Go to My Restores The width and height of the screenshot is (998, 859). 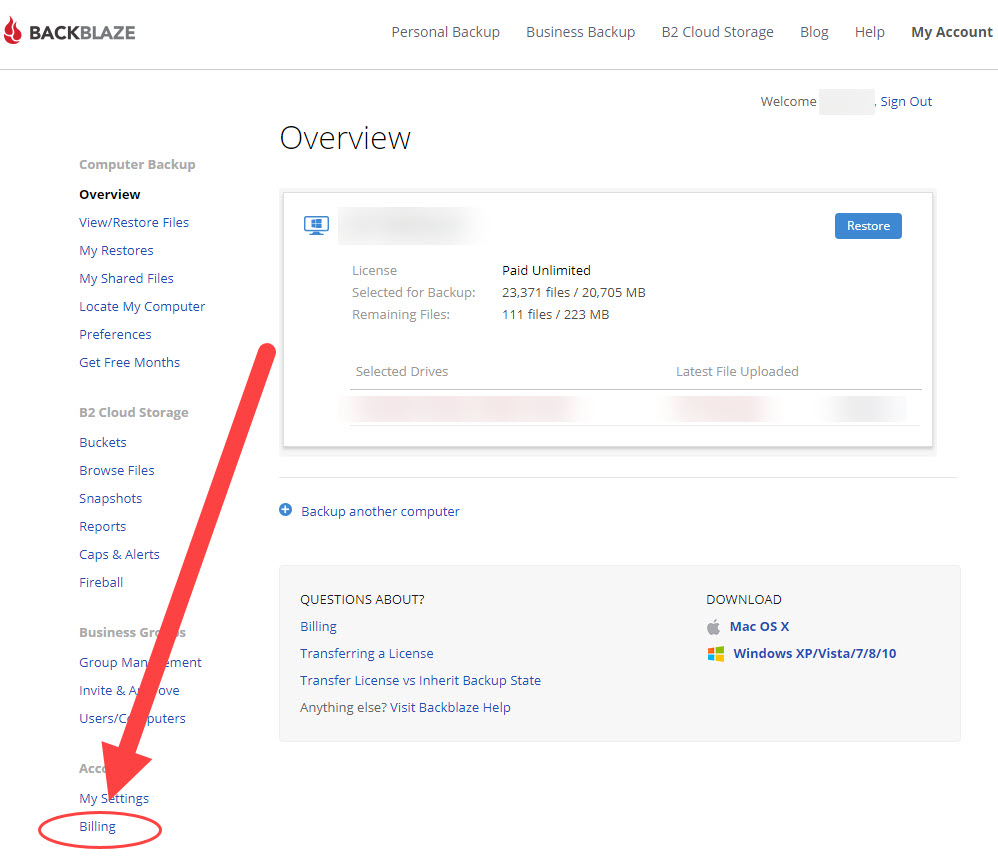pos(116,251)
